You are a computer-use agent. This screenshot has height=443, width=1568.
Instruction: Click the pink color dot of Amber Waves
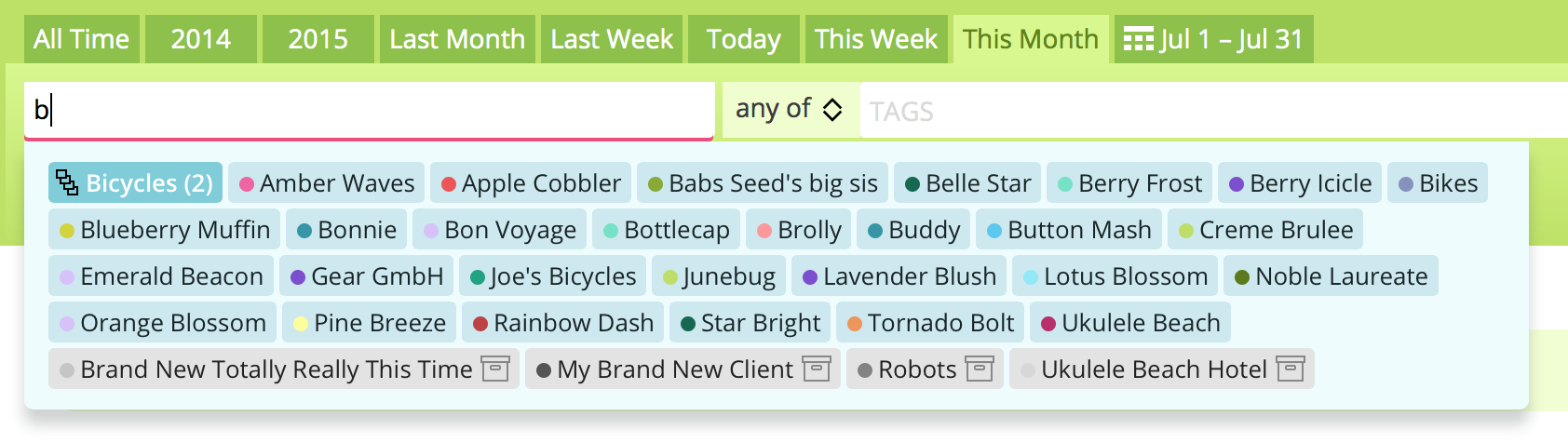(x=247, y=184)
